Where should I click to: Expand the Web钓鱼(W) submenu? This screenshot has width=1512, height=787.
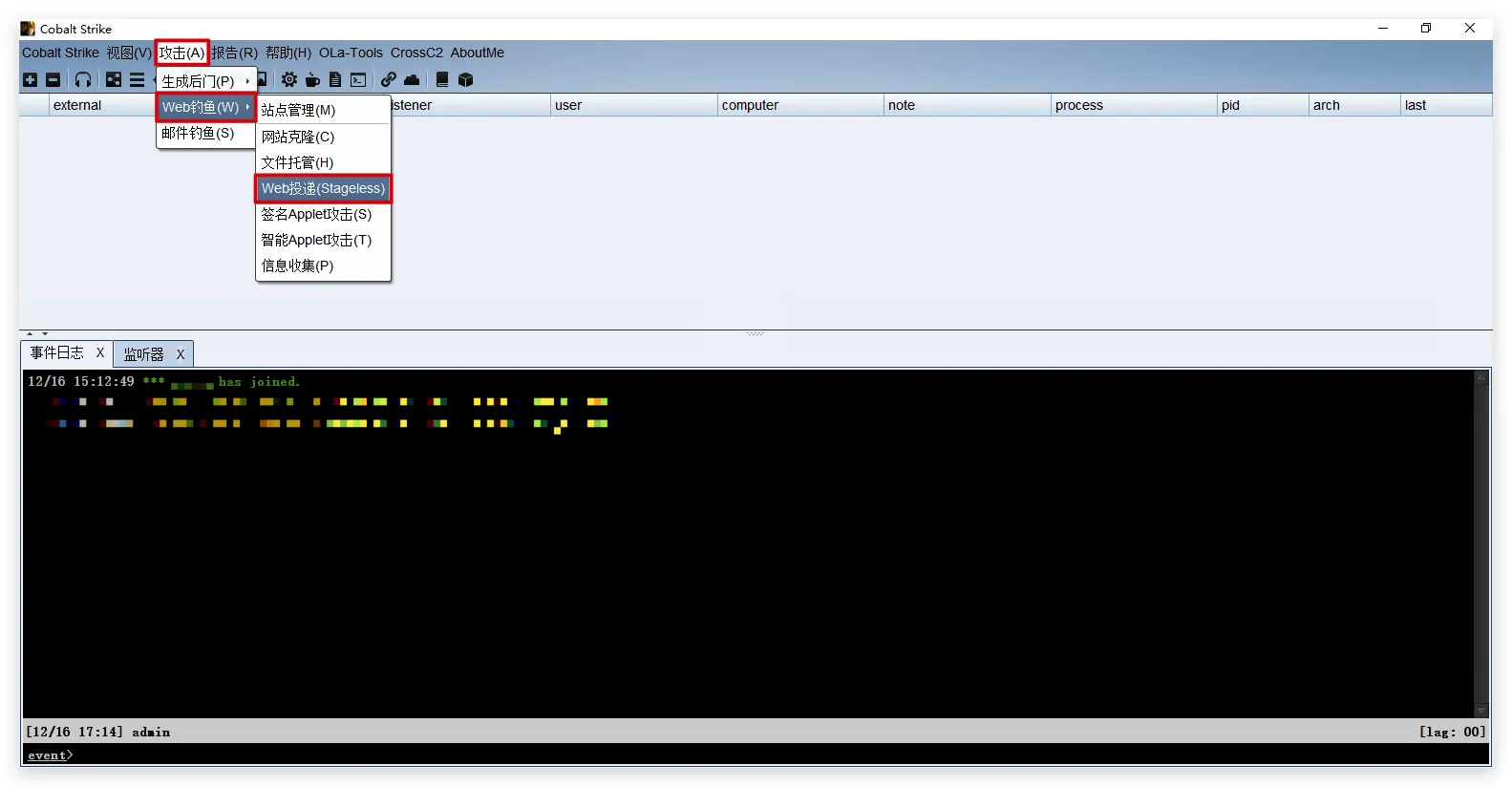(x=204, y=107)
